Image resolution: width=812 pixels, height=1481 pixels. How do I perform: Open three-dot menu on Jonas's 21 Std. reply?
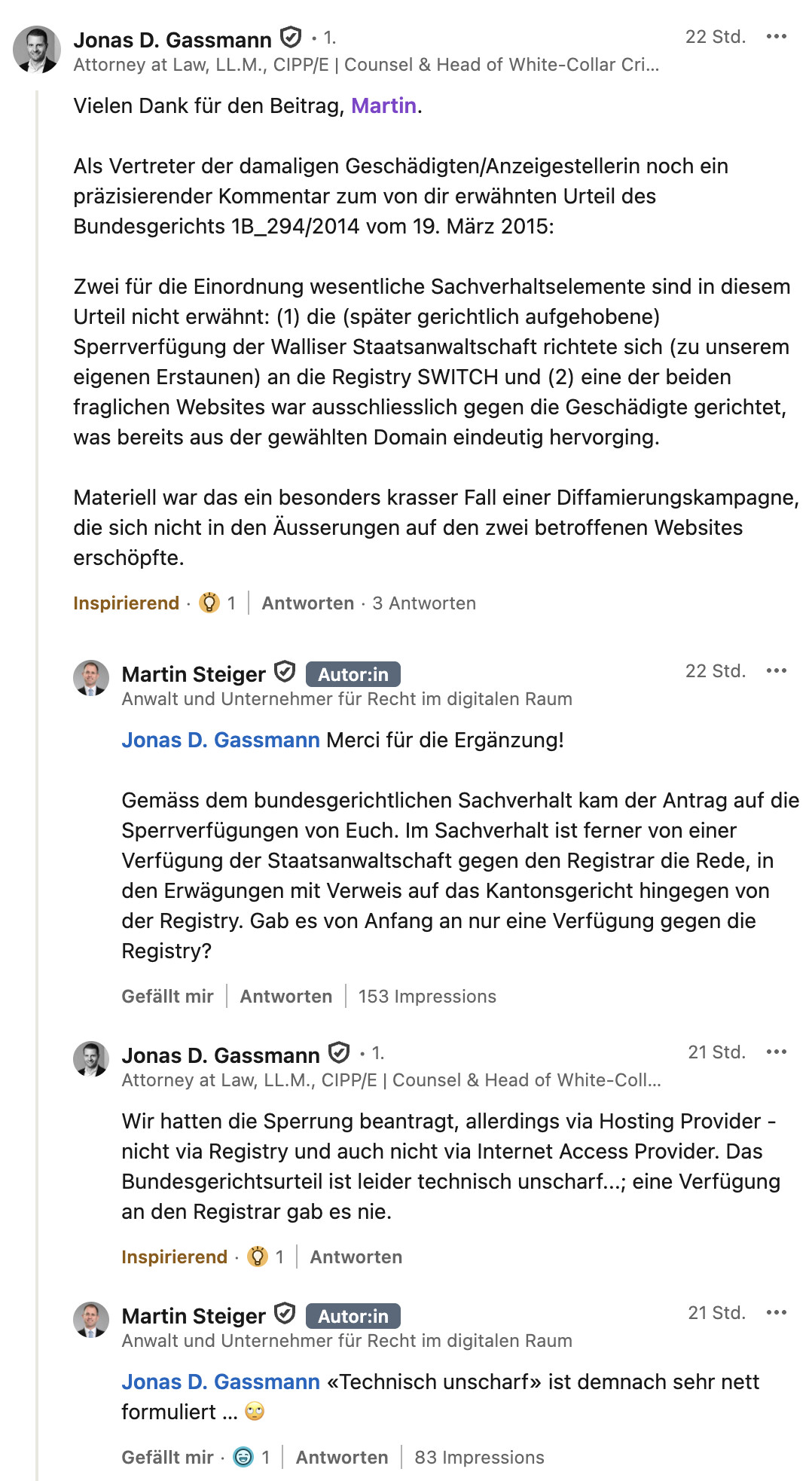(776, 1052)
